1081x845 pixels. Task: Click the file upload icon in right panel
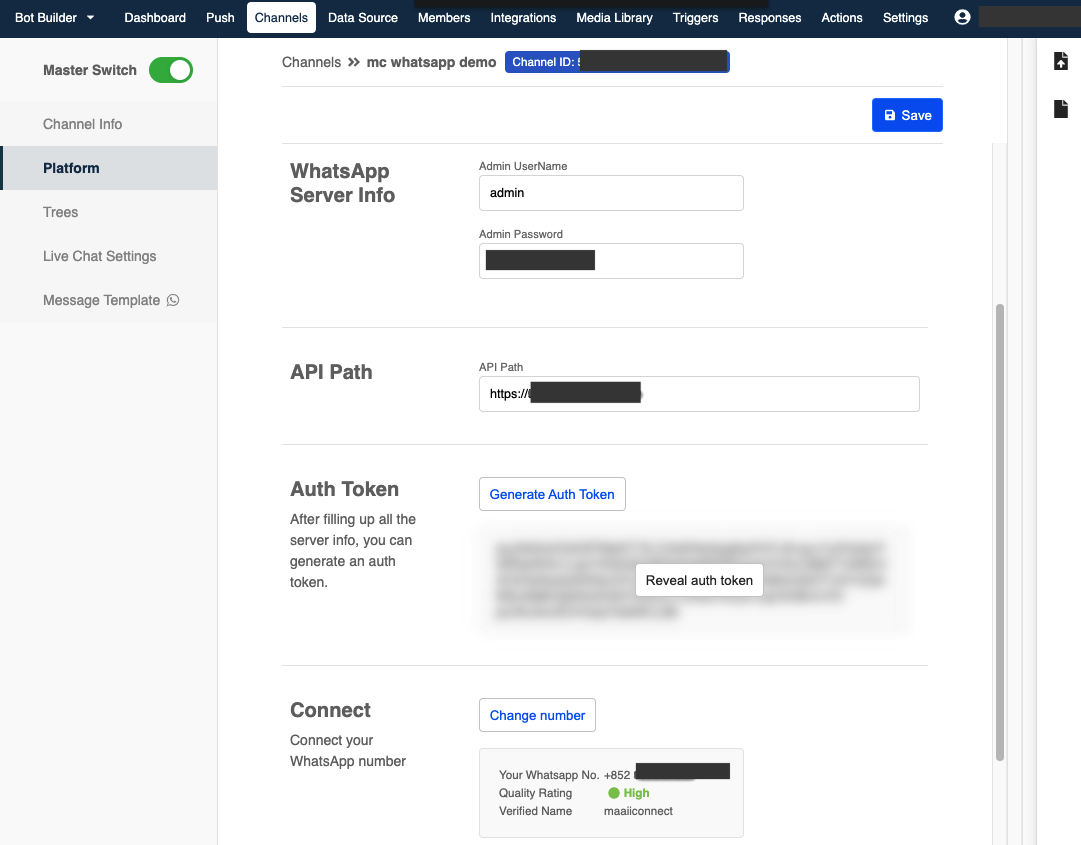point(1061,61)
